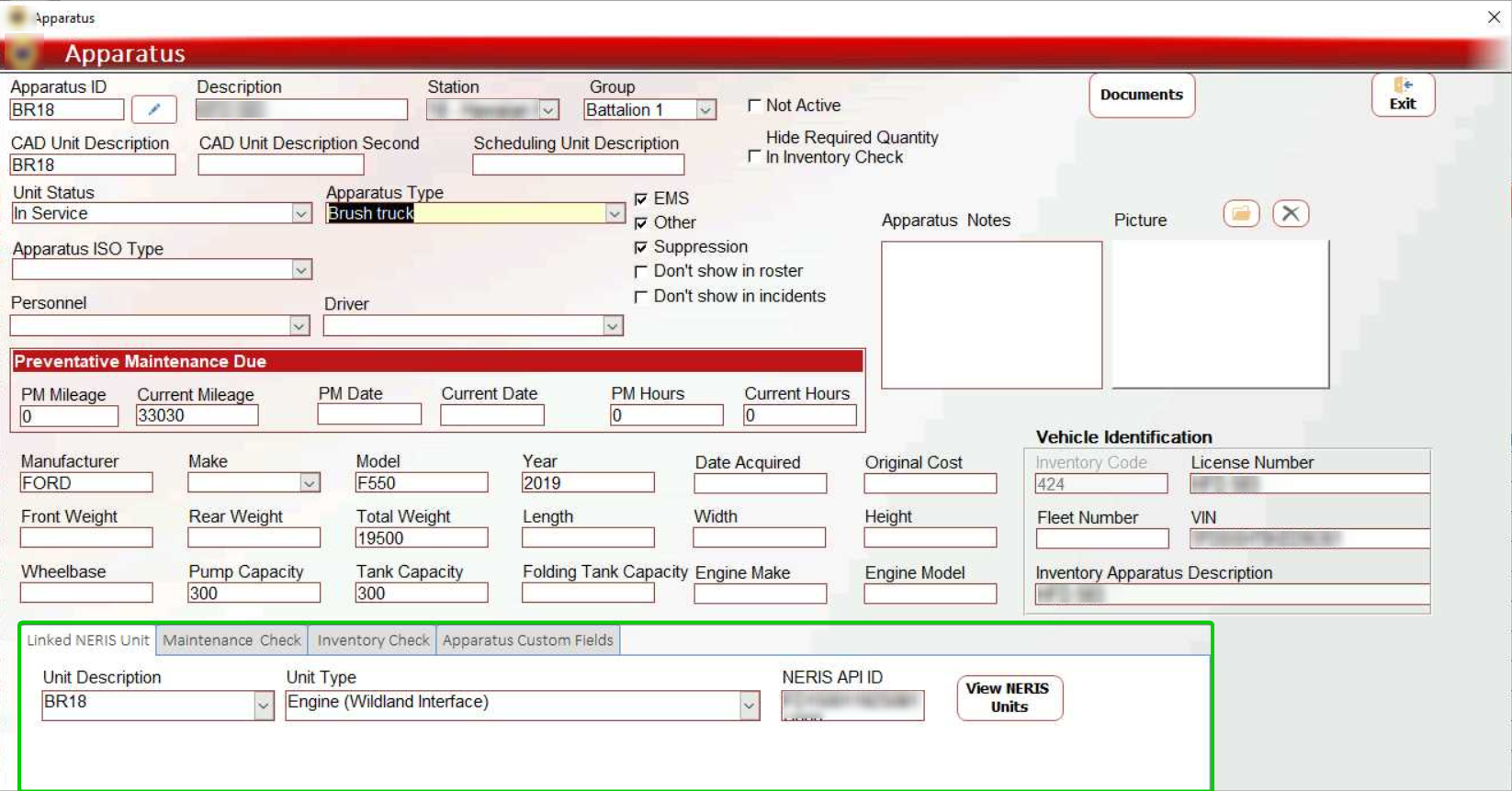Screen dimensions: 1512x791
Task: Enable the Not Active checkbox
Action: coord(754,106)
